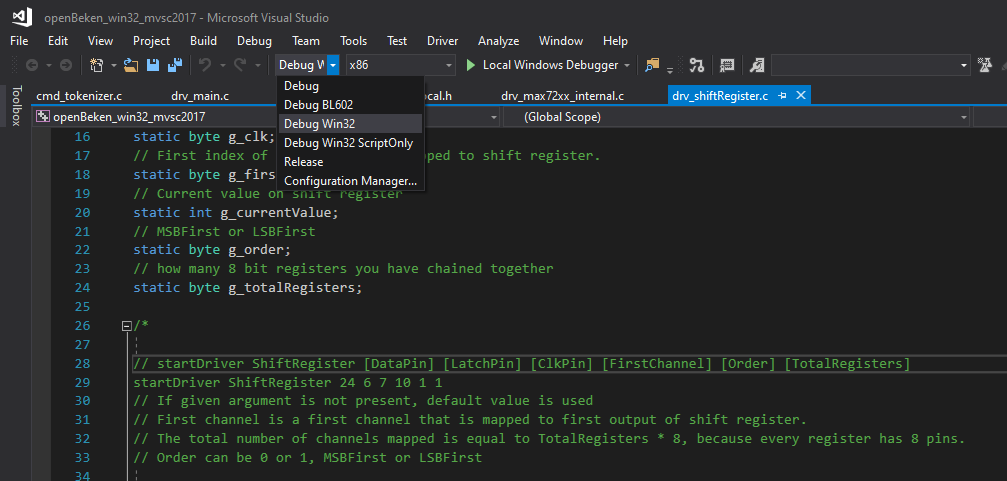1007x481 pixels.
Task: Open the x86 solution platforms dropdown
Action: pos(400,65)
